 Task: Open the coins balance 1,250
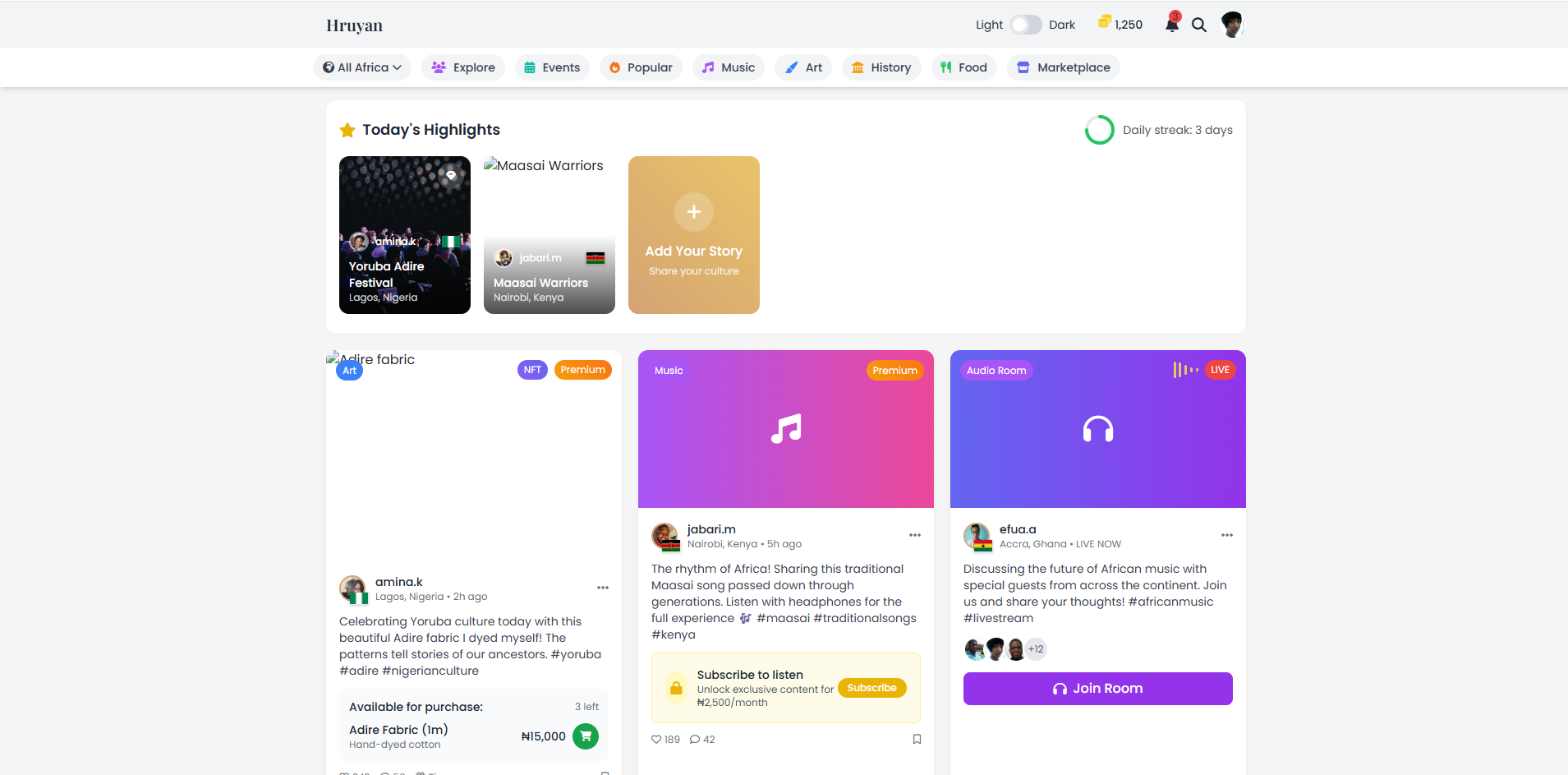[x=1120, y=24]
